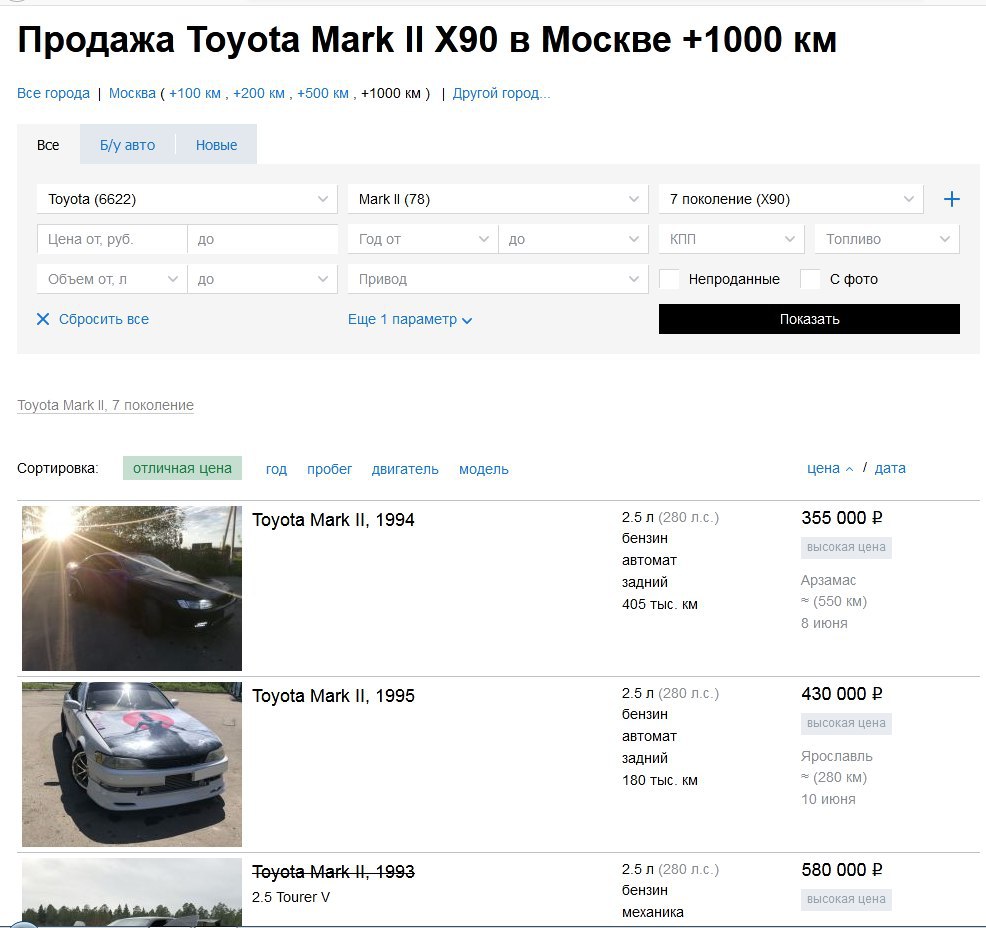Expand the КПП dropdown

(731, 240)
